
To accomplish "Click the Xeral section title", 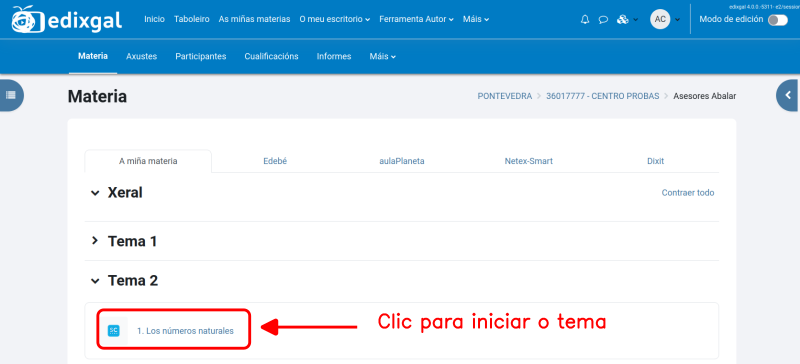I will tap(125, 192).
